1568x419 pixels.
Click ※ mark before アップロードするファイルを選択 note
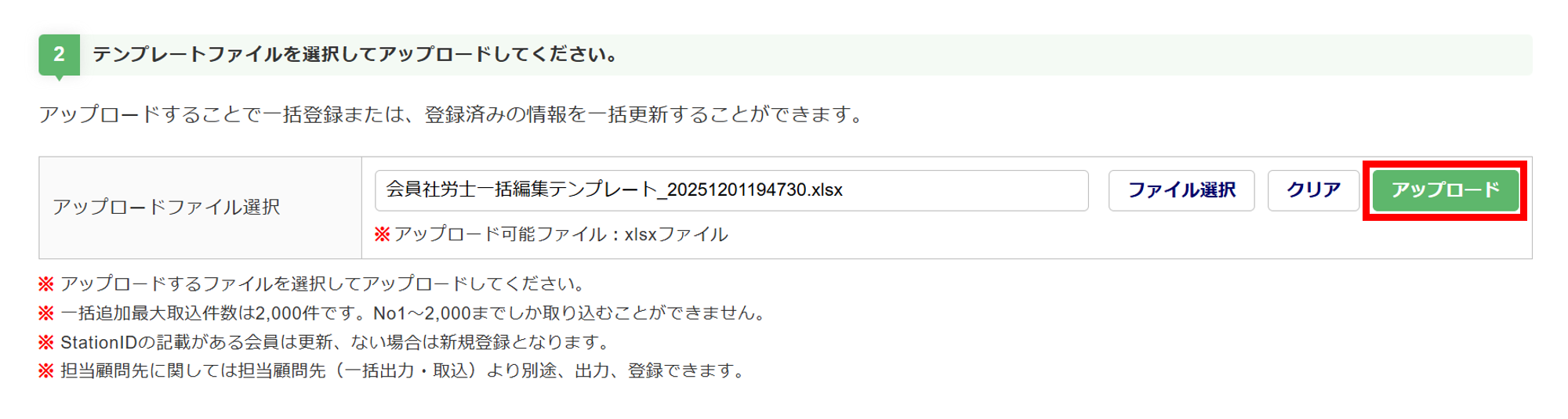click(46, 284)
